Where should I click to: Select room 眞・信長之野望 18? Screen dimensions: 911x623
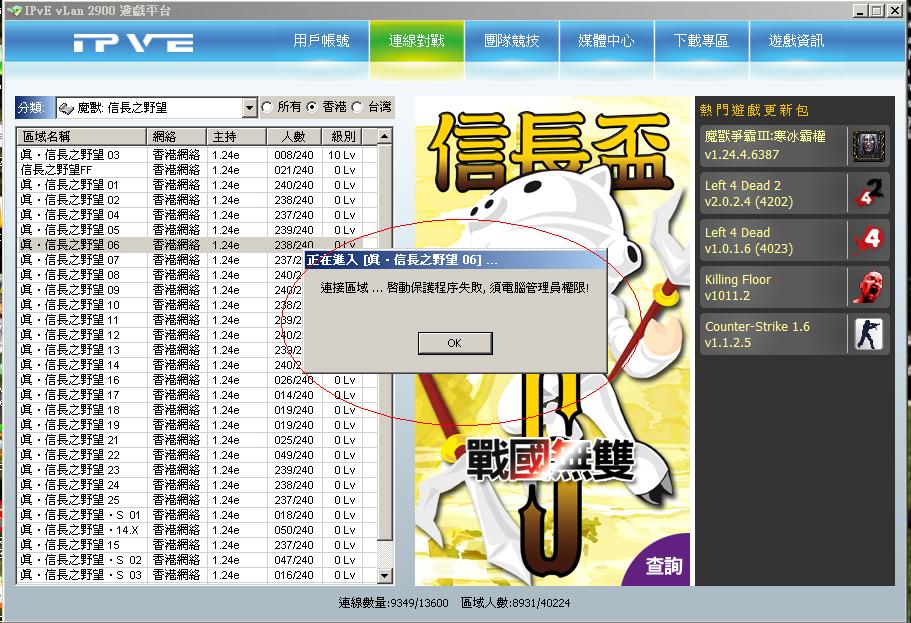coord(198,410)
